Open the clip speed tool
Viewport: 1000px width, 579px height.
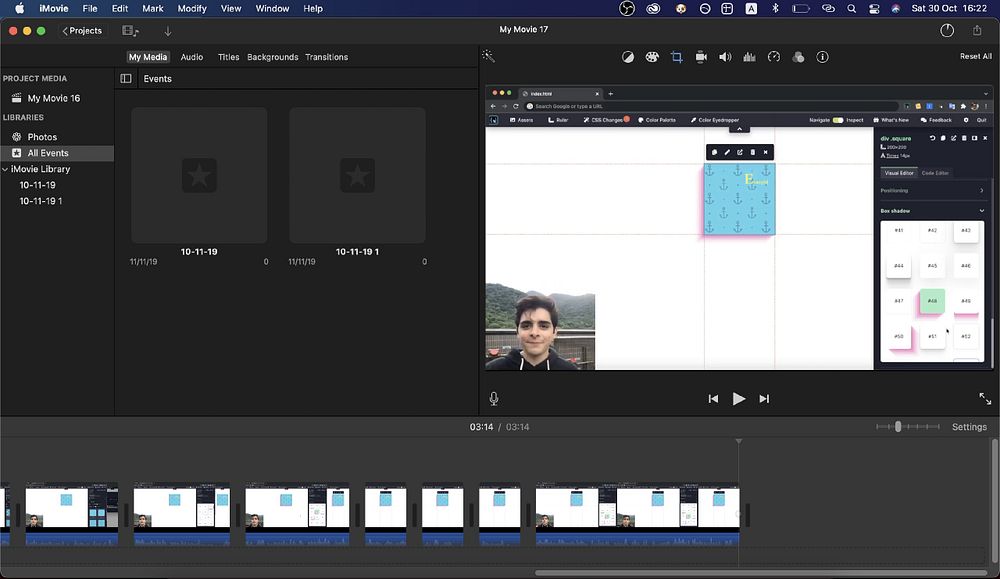pos(773,57)
